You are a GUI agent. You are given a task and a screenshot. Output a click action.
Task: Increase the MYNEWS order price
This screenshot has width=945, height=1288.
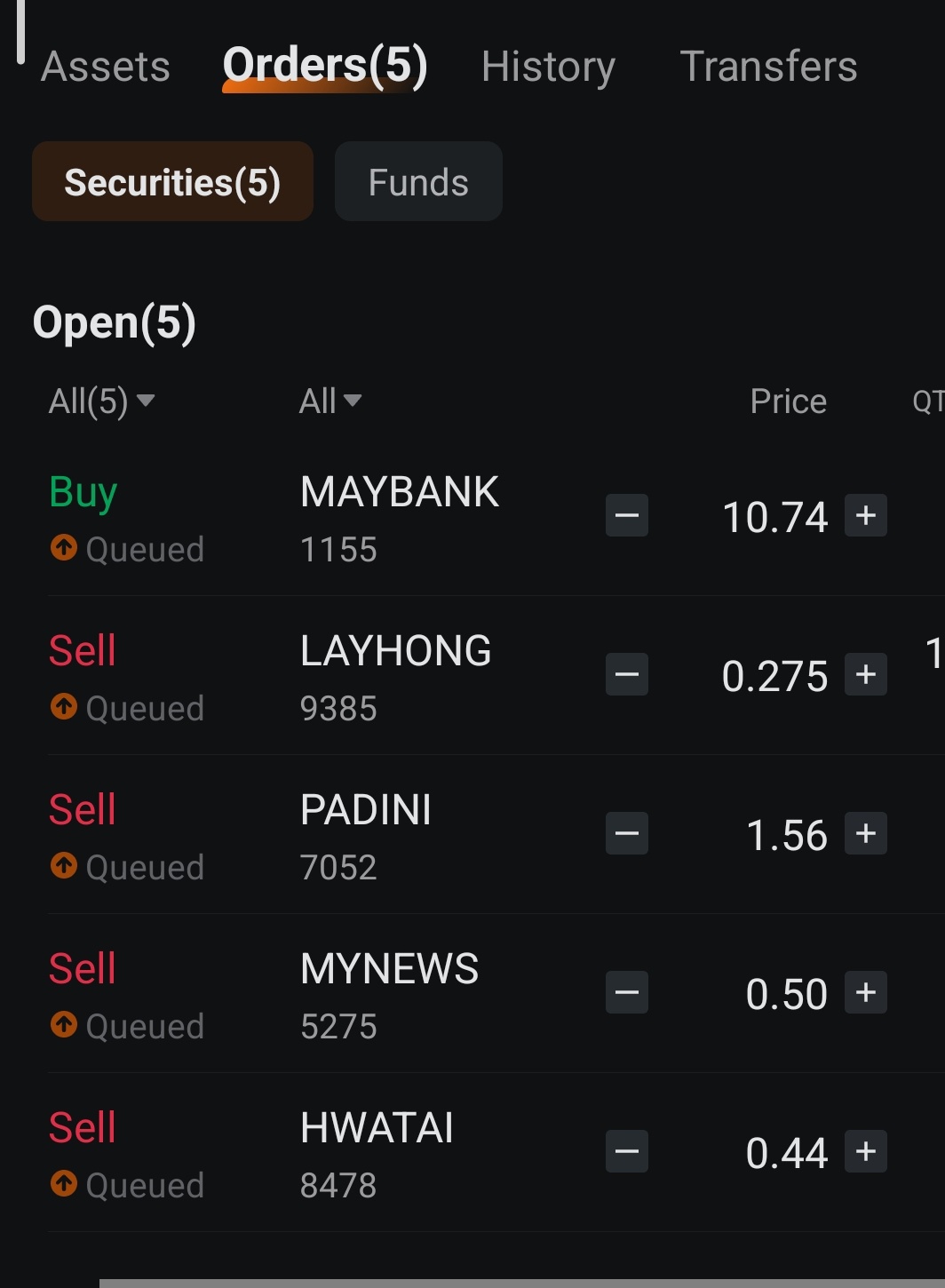tap(866, 992)
